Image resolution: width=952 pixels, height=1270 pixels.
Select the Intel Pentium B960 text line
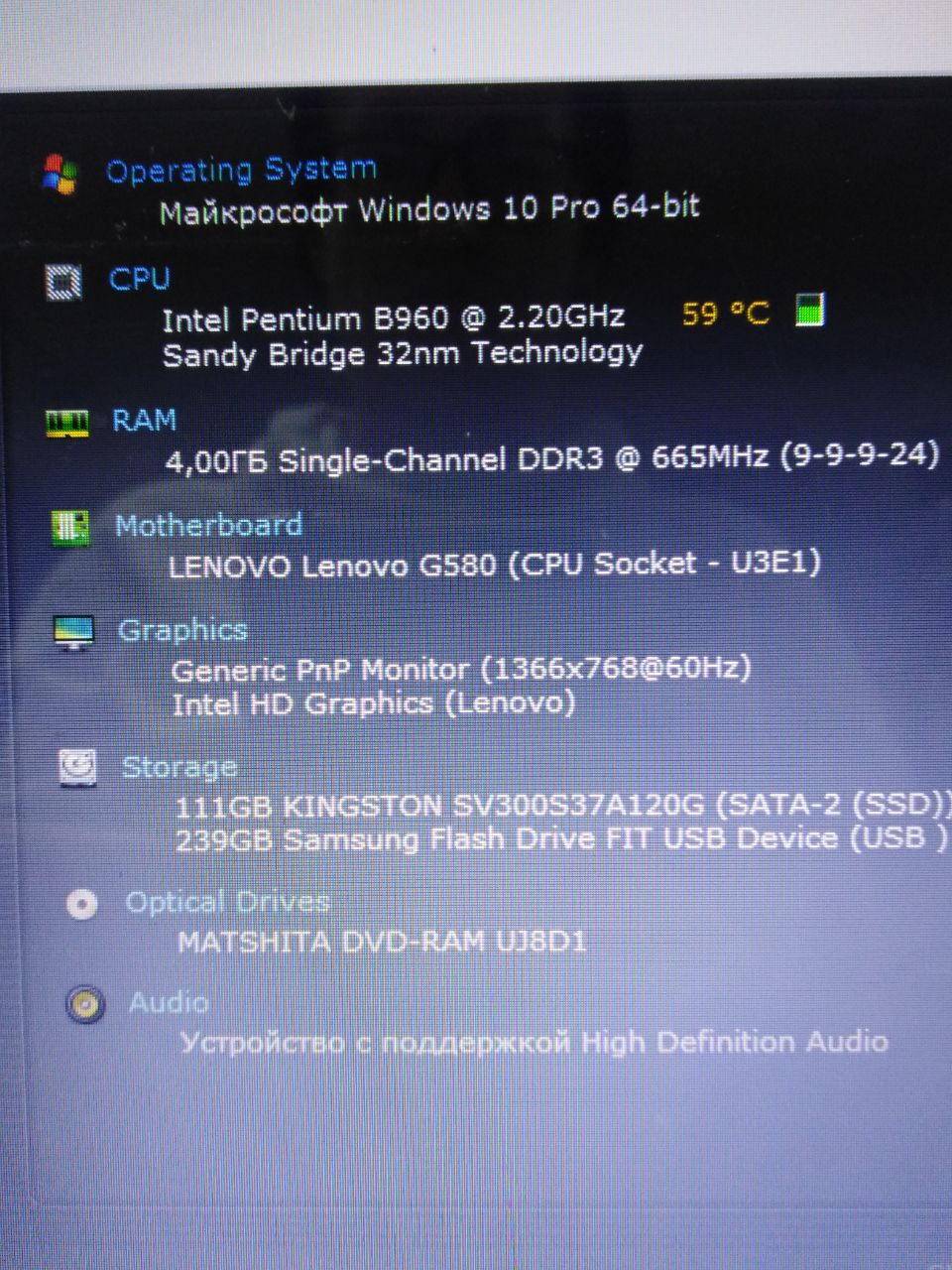(393, 318)
